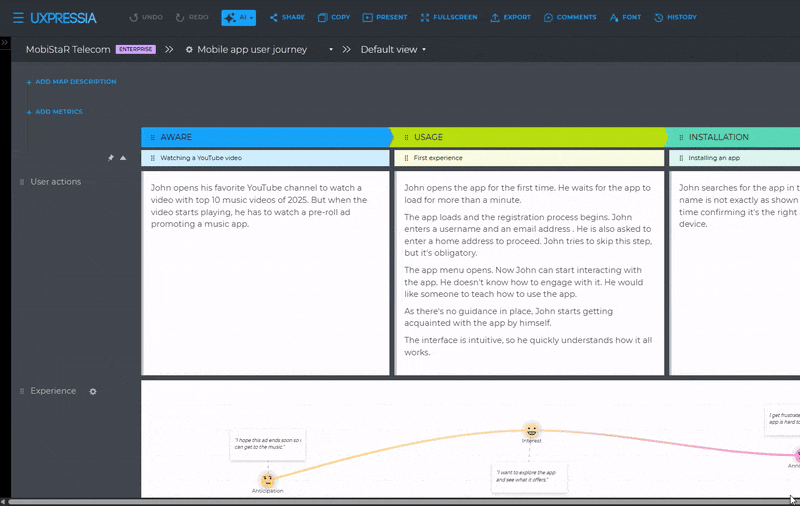The width and height of the screenshot is (800, 506).
Task: Pin the substages row
Action: click(111, 158)
